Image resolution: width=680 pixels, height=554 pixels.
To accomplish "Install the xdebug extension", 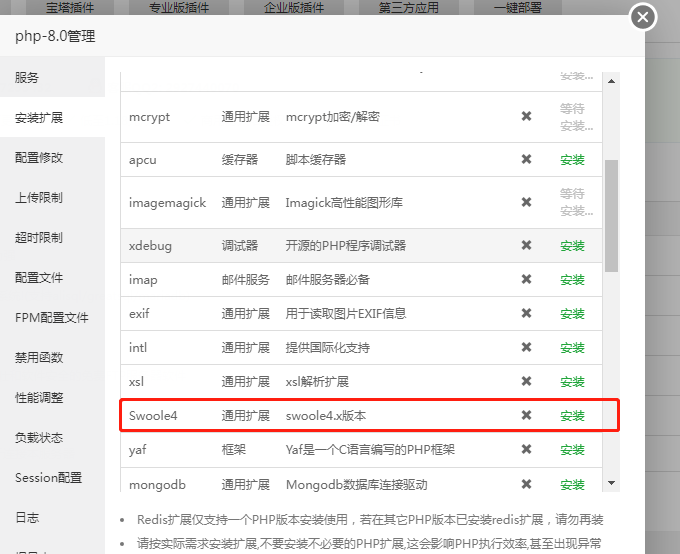I will click(x=572, y=246).
